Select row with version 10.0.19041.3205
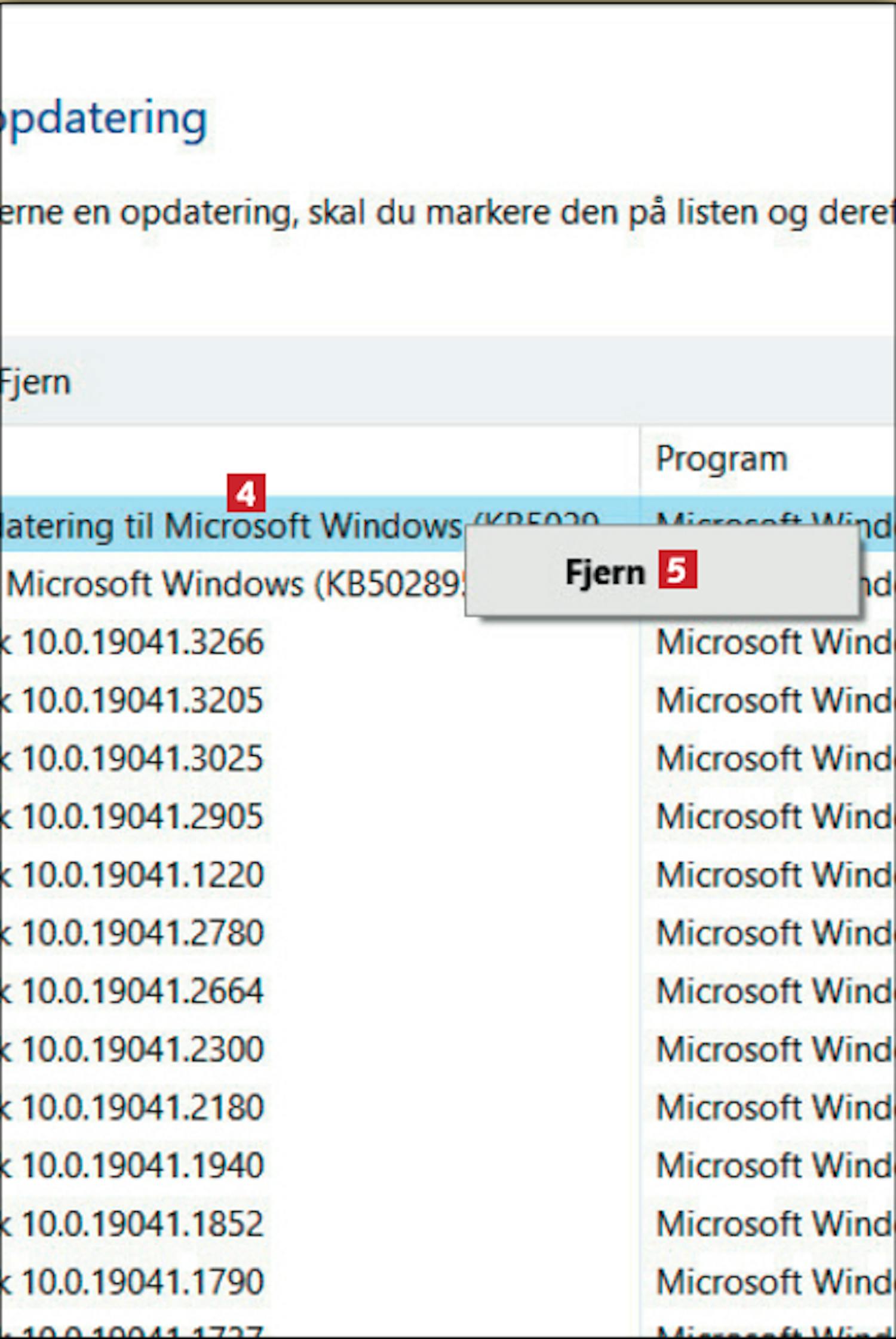Viewport: 896px width, 1339px height. 448,700
